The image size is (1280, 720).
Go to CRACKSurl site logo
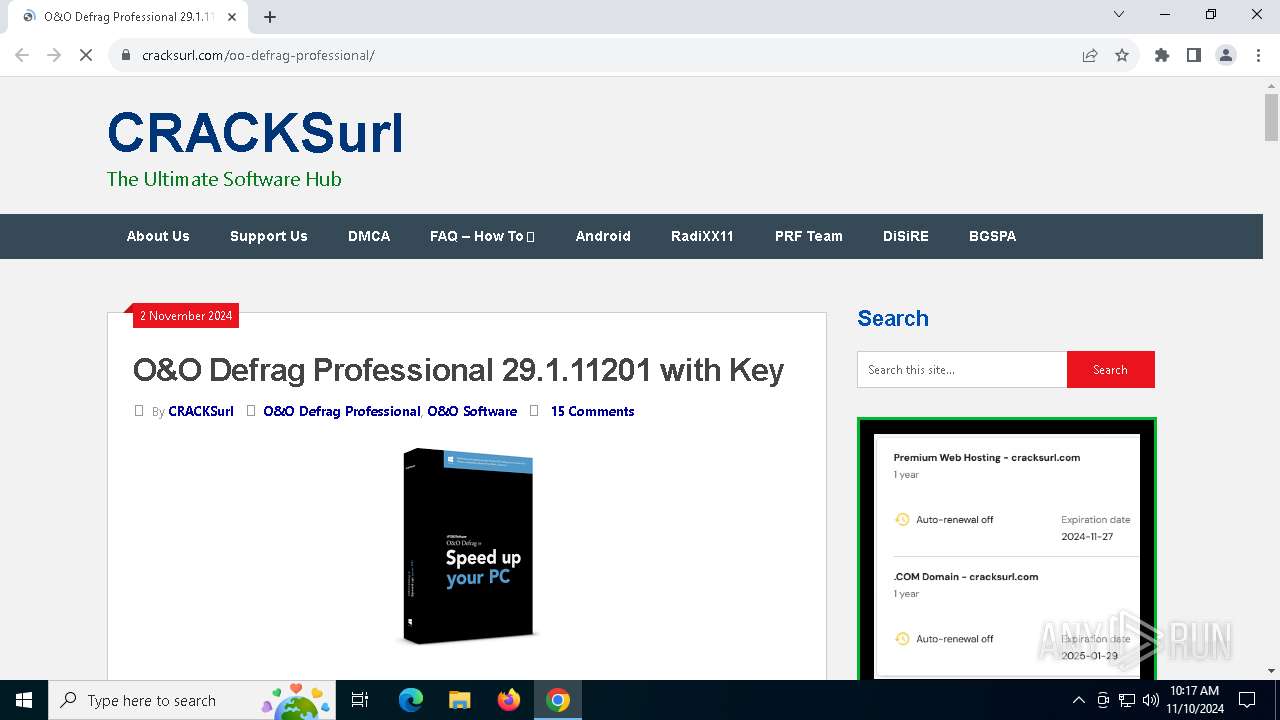click(255, 133)
